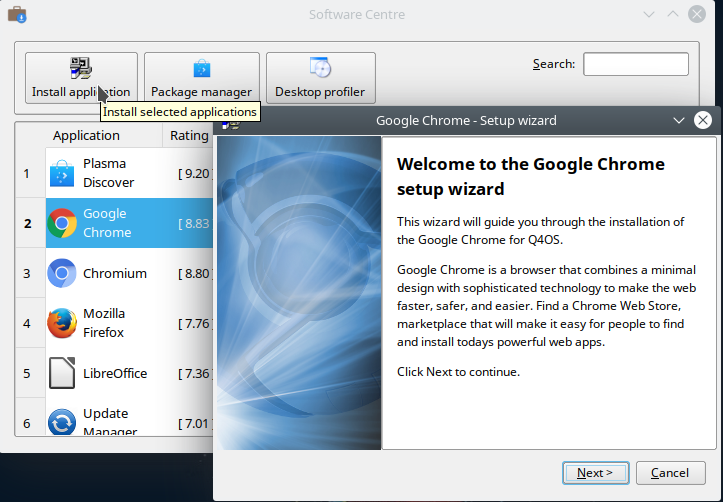This screenshot has height=502, width=723.
Task: Click the down chevron in Software Centre titlebar
Action: click(x=649, y=14)
